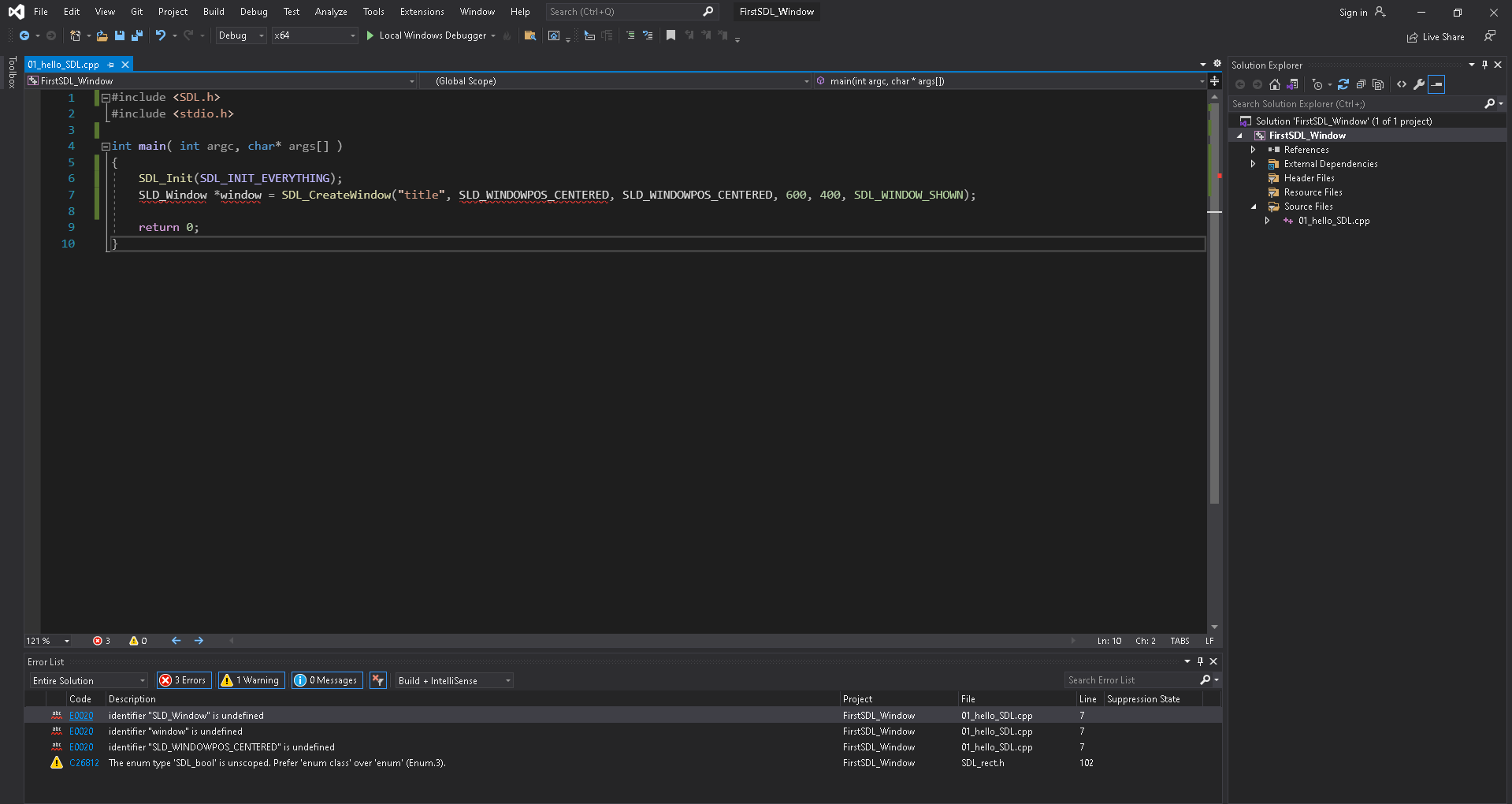Viewport: 1512px width, 804px height.
Task: Open the Debug menu
Action: click(x=254, y=12)
